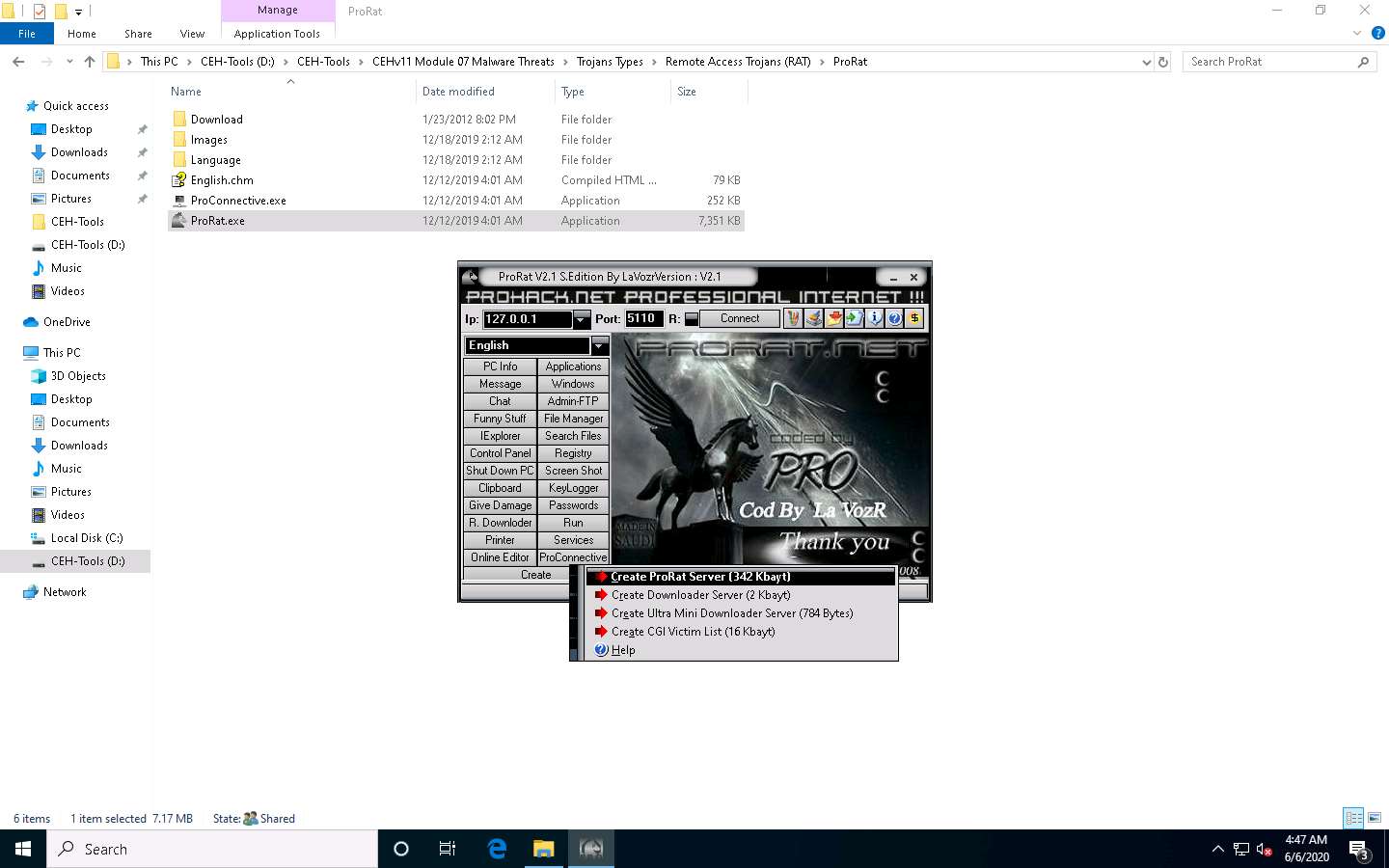
Task: Click the Refresh button beside address bar
Action: (x=1163, y=62)
